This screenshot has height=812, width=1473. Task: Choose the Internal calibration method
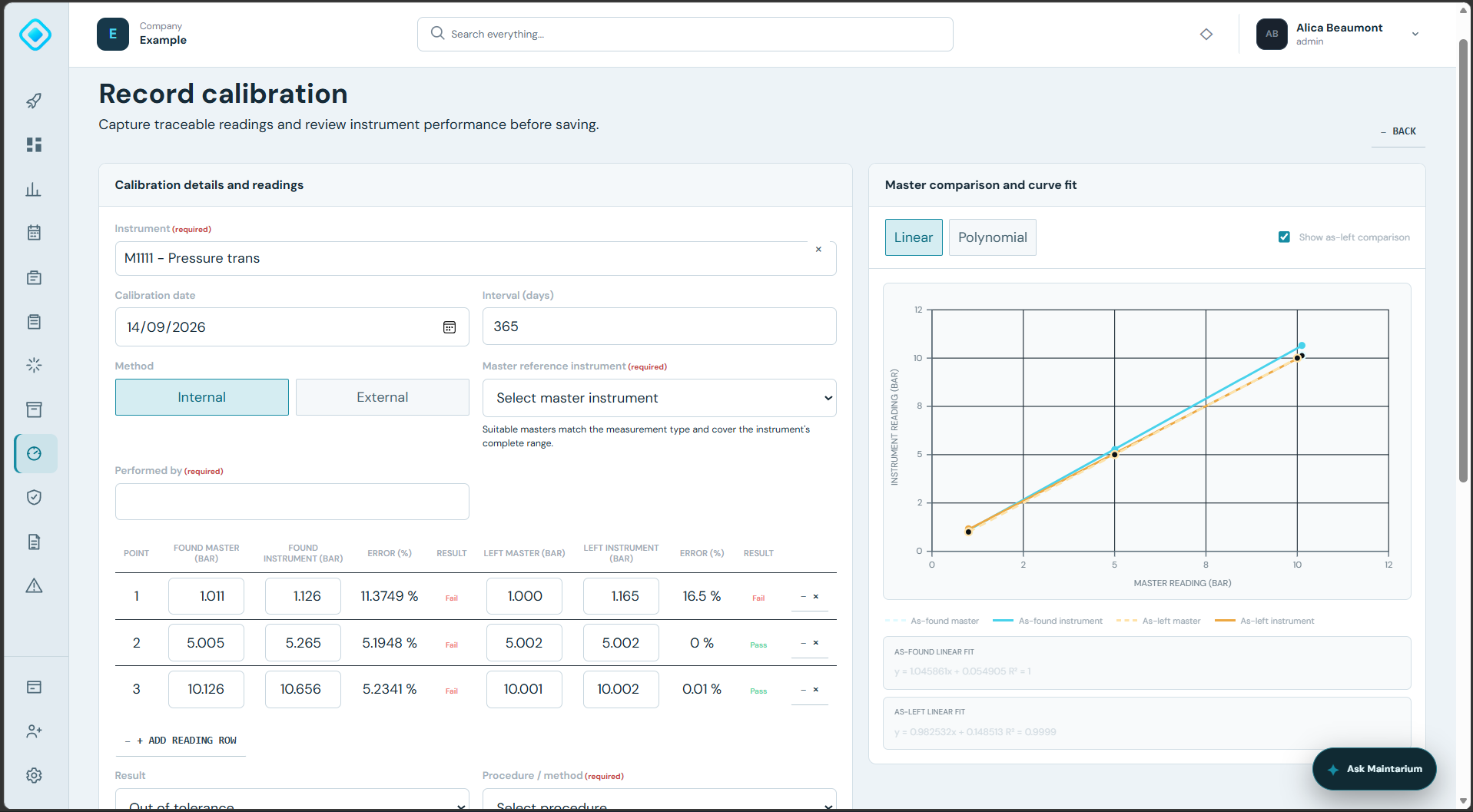[202, 397]
